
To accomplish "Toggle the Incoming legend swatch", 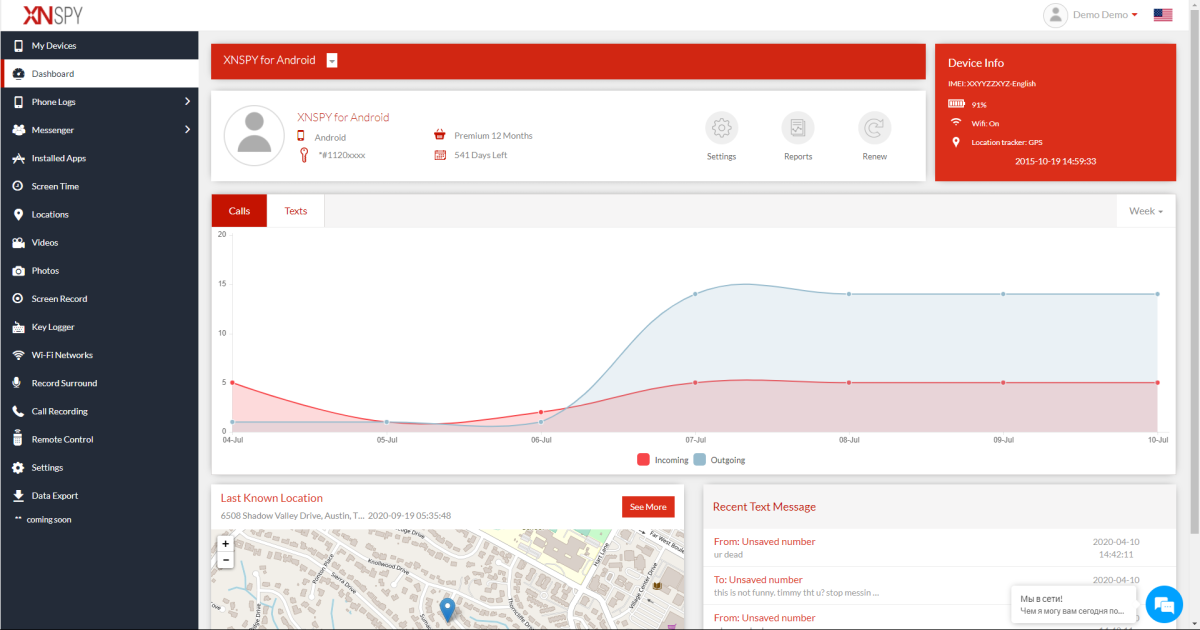I will (643, 460).
